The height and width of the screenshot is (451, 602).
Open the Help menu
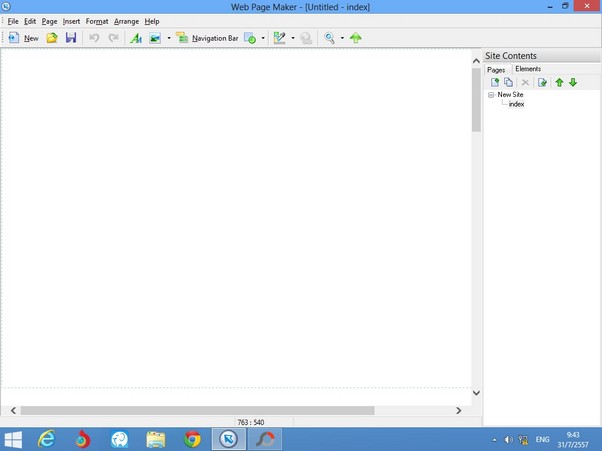[152, 21]
